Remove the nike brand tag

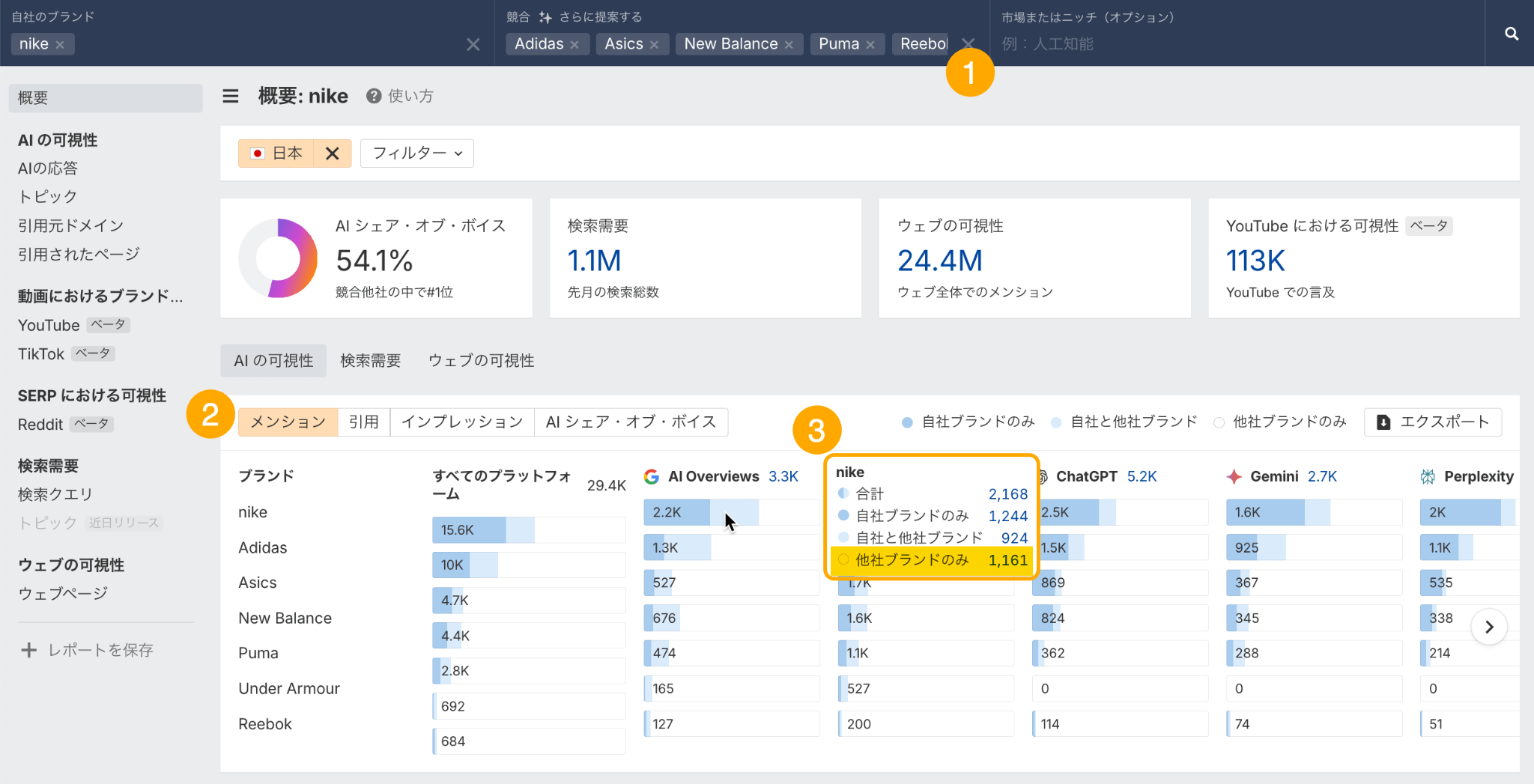(60, 45)
